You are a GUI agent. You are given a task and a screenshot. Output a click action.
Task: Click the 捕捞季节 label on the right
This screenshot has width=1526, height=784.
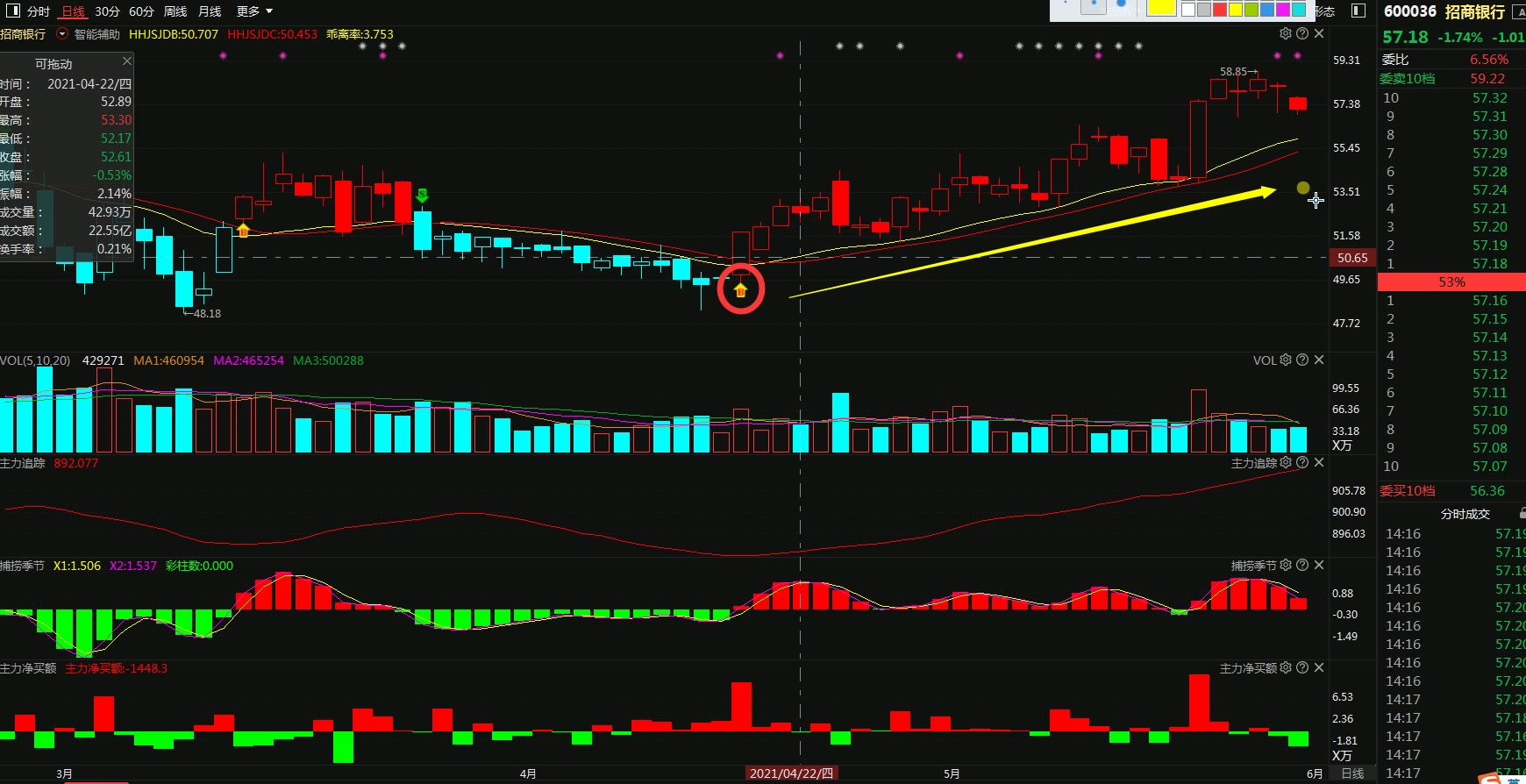1254,566
